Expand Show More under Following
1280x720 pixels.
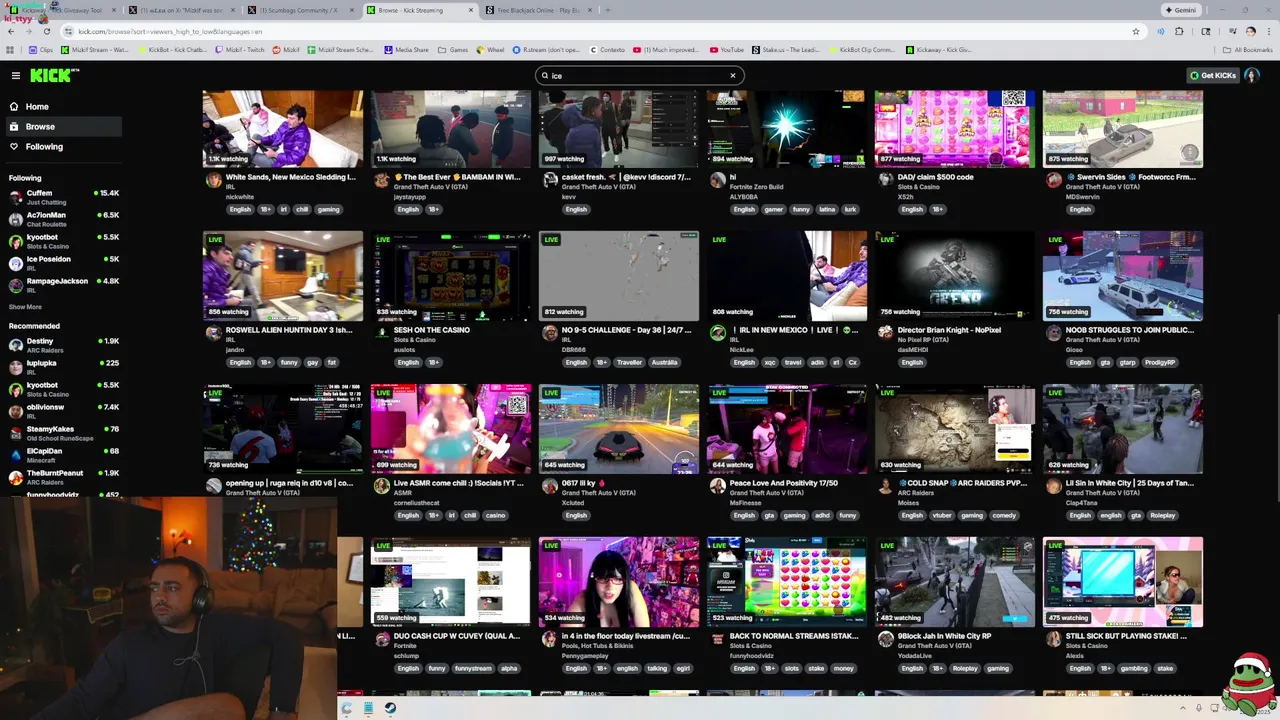click(25, 307)
